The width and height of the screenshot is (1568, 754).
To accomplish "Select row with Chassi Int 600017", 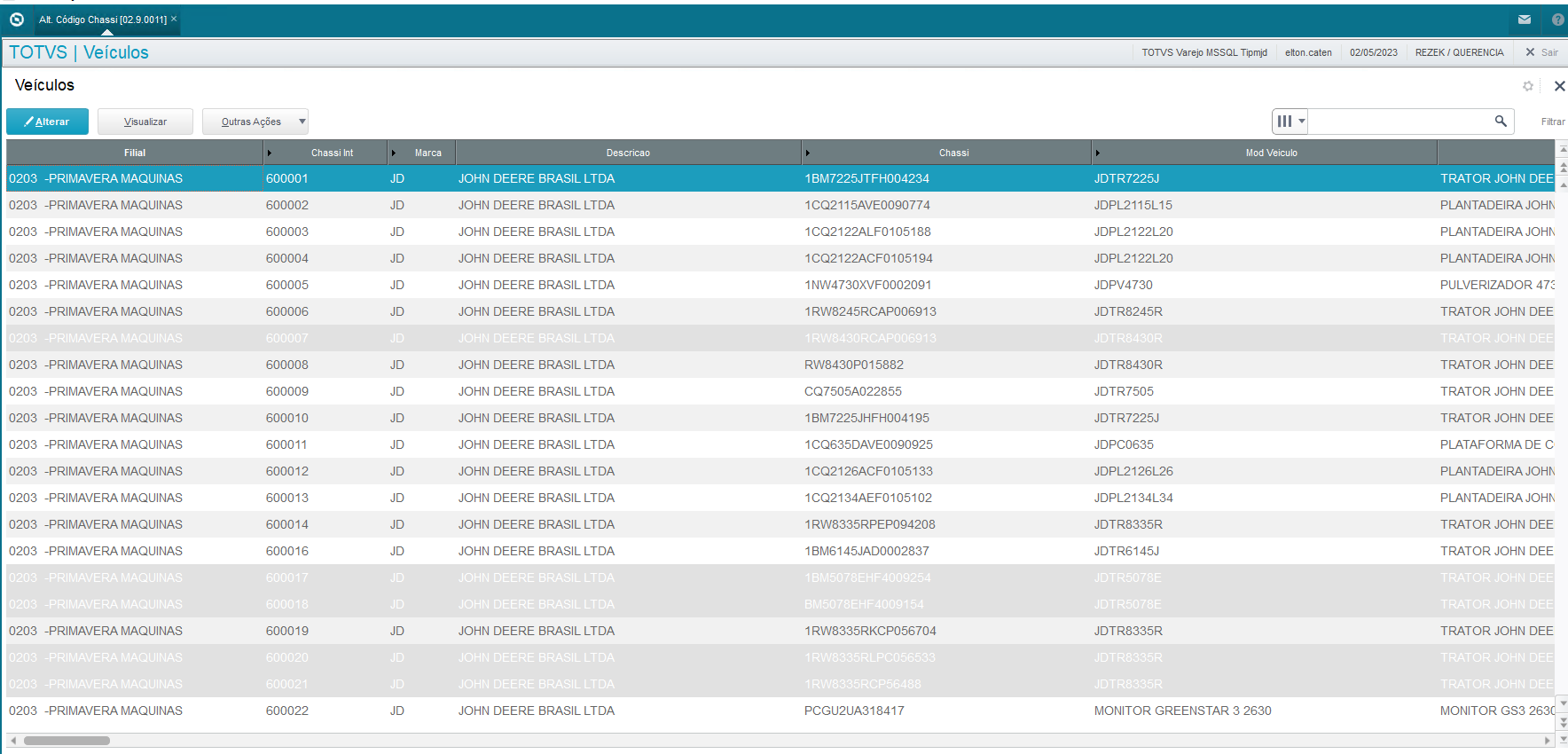I will [x=780, y=577].
